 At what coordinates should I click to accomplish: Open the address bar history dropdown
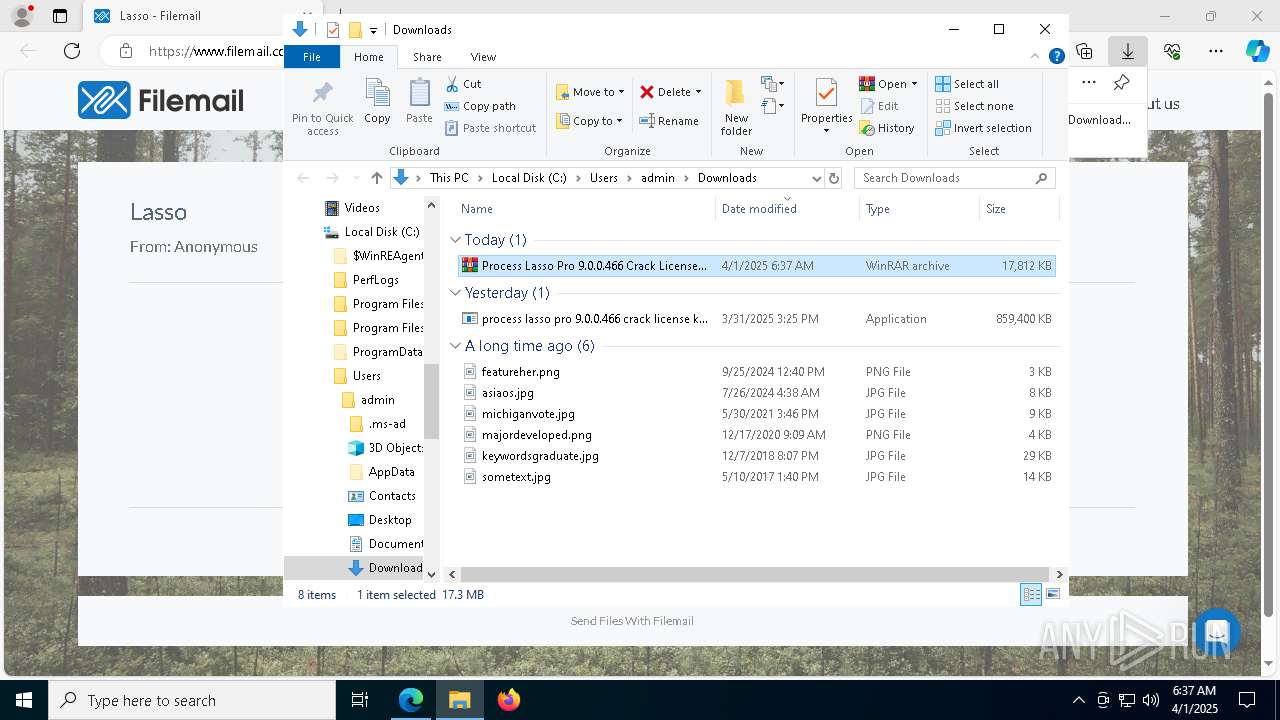(816, 178)
